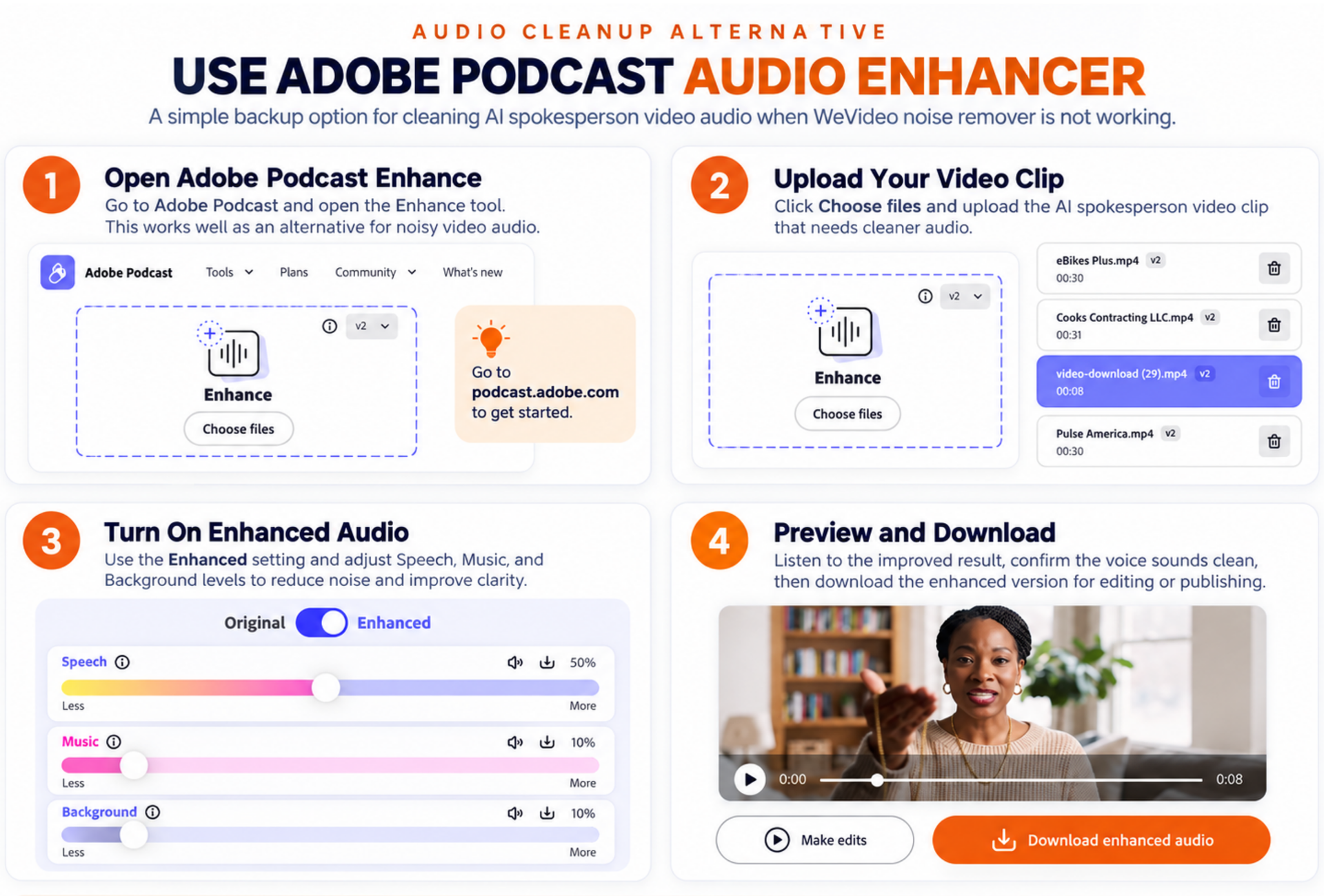Click the Original label

(254, 622)
